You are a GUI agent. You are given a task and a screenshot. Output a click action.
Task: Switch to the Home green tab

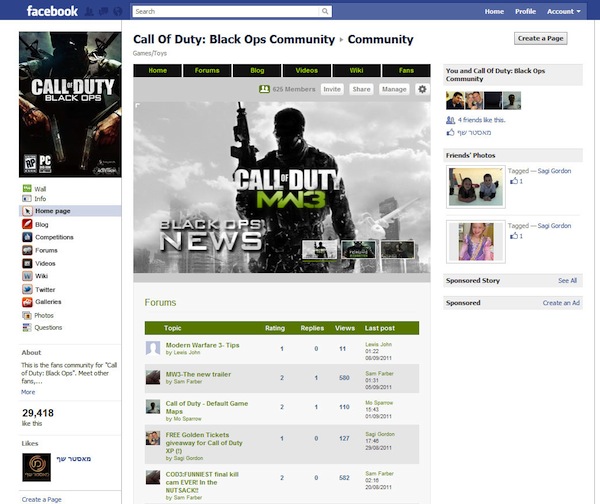coord(157,70)
